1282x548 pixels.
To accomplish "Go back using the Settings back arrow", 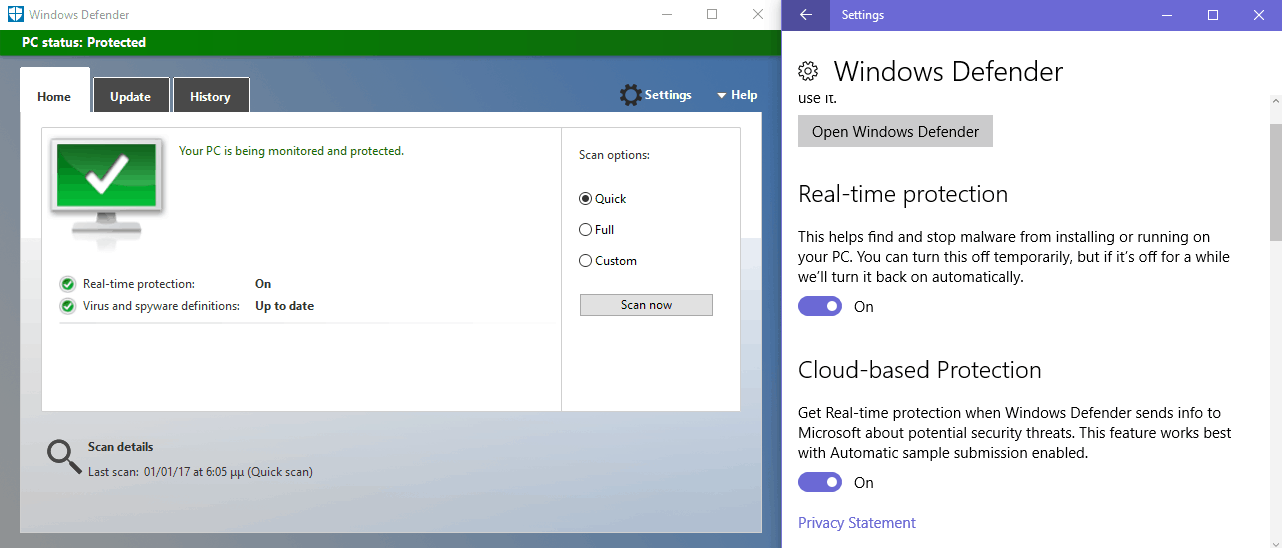I will pos(806,15).
